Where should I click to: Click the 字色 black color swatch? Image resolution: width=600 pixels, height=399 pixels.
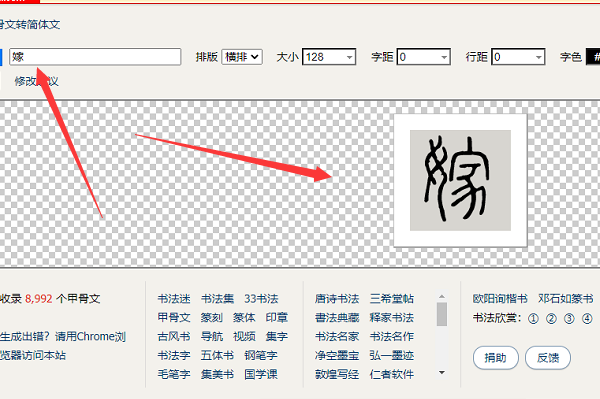click(593, 57)
